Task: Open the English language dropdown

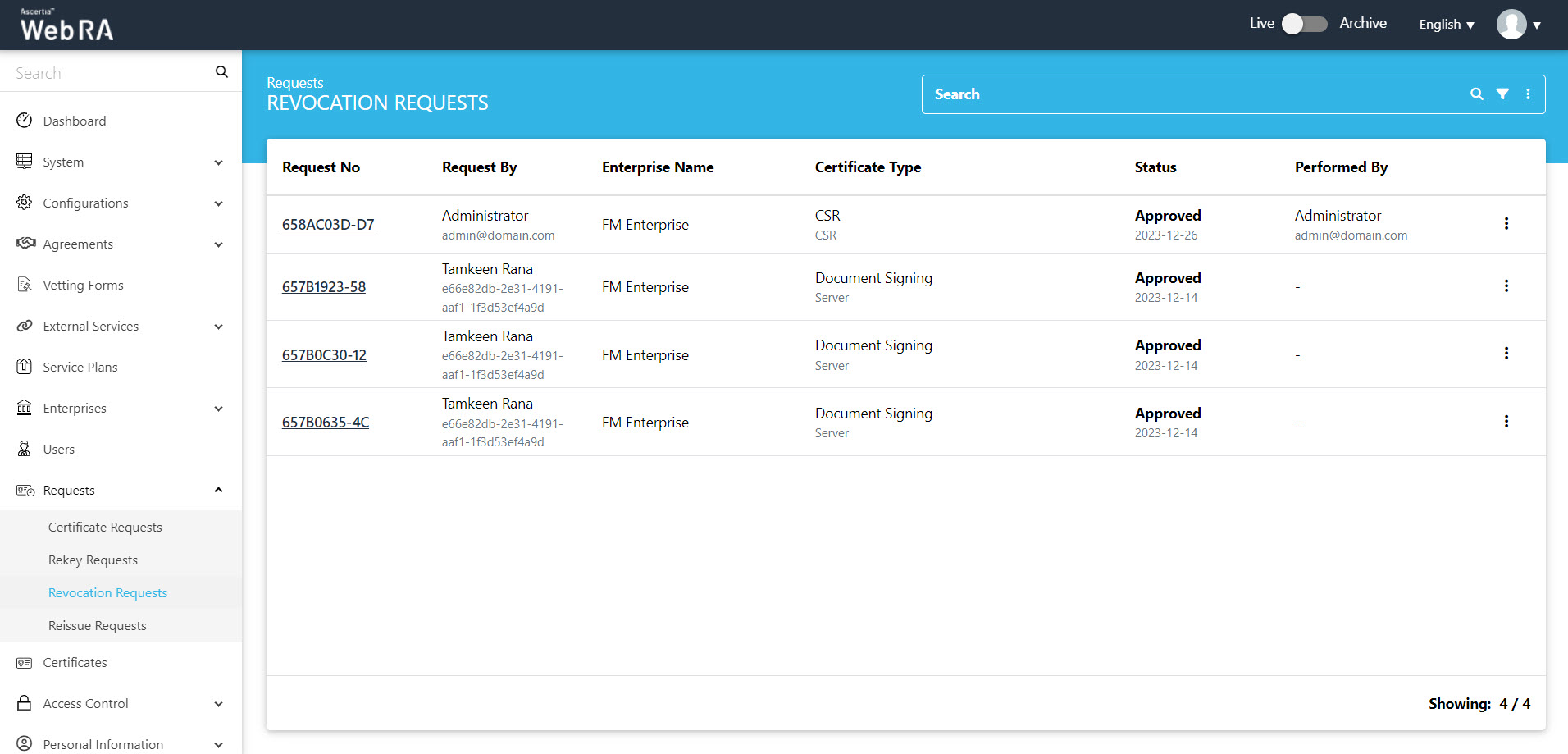Action: point(1447,25)
